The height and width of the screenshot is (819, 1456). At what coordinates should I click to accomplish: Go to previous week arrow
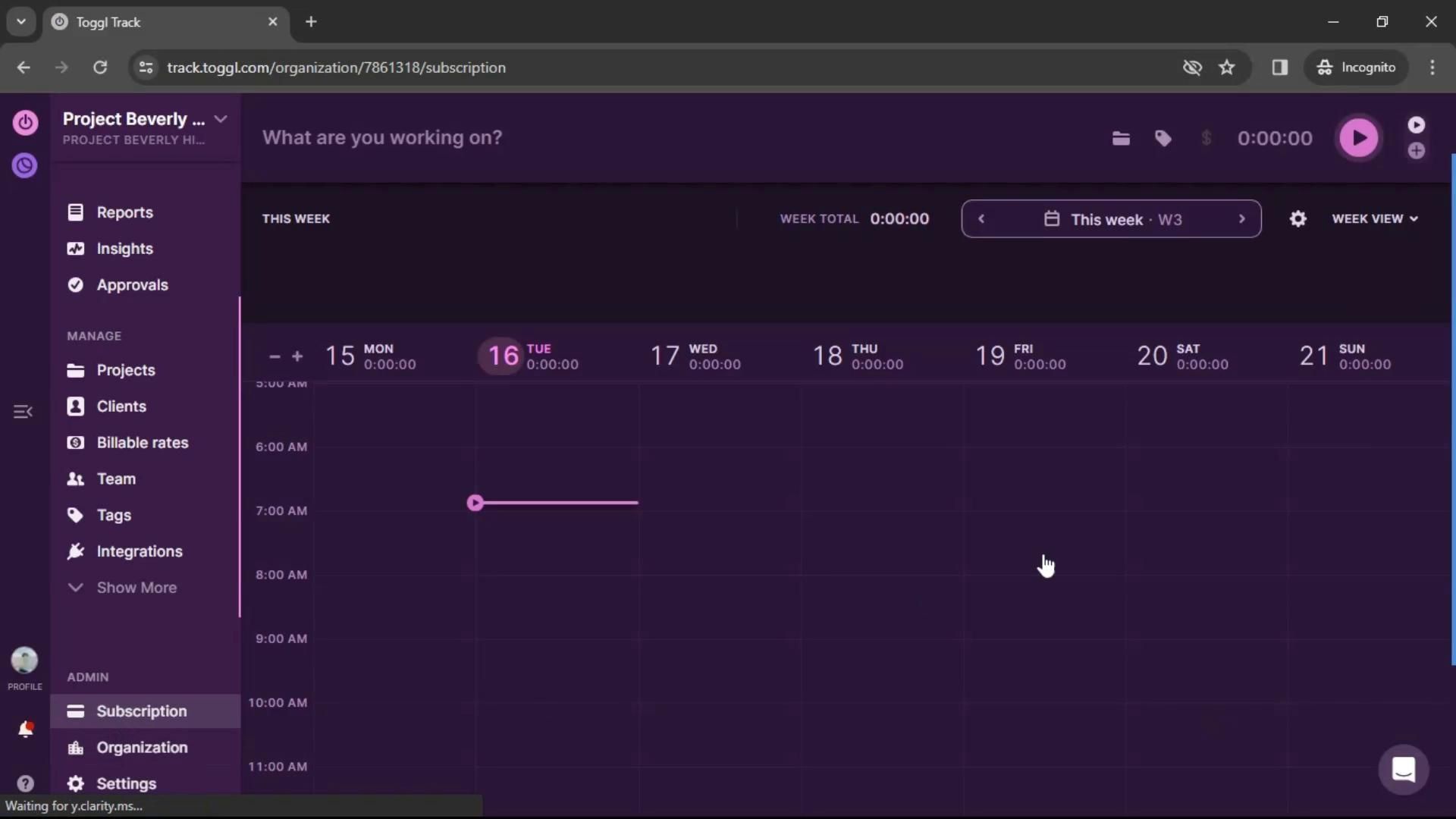click(x=981, y=219)
